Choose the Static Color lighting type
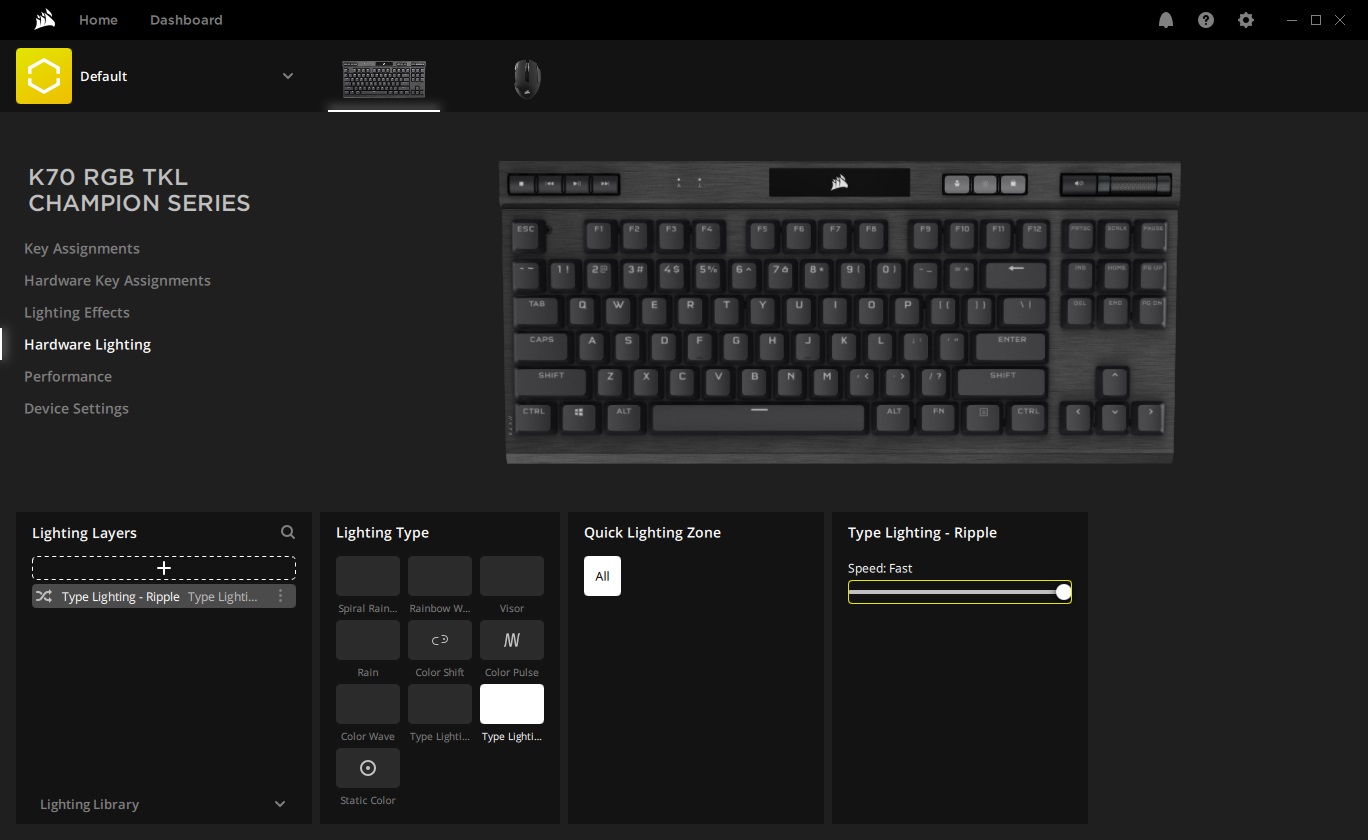This screenshot has height=840, width=1368. point(368,768)
